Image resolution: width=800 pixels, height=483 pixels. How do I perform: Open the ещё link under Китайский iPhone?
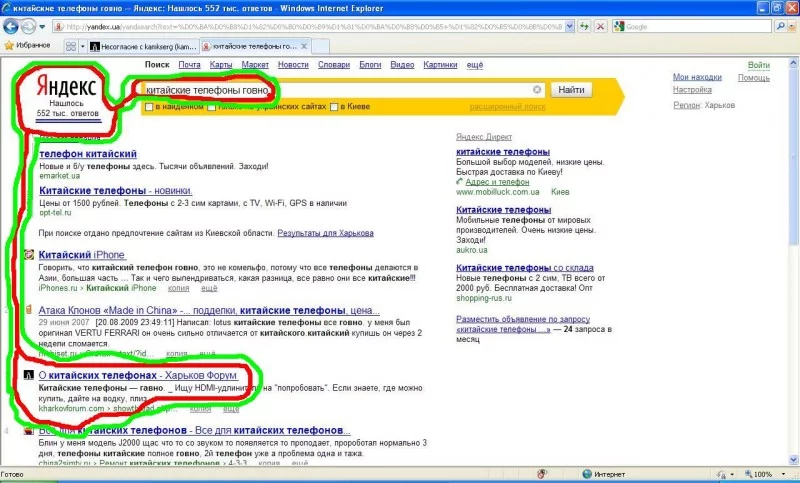[x=209, y=288]
